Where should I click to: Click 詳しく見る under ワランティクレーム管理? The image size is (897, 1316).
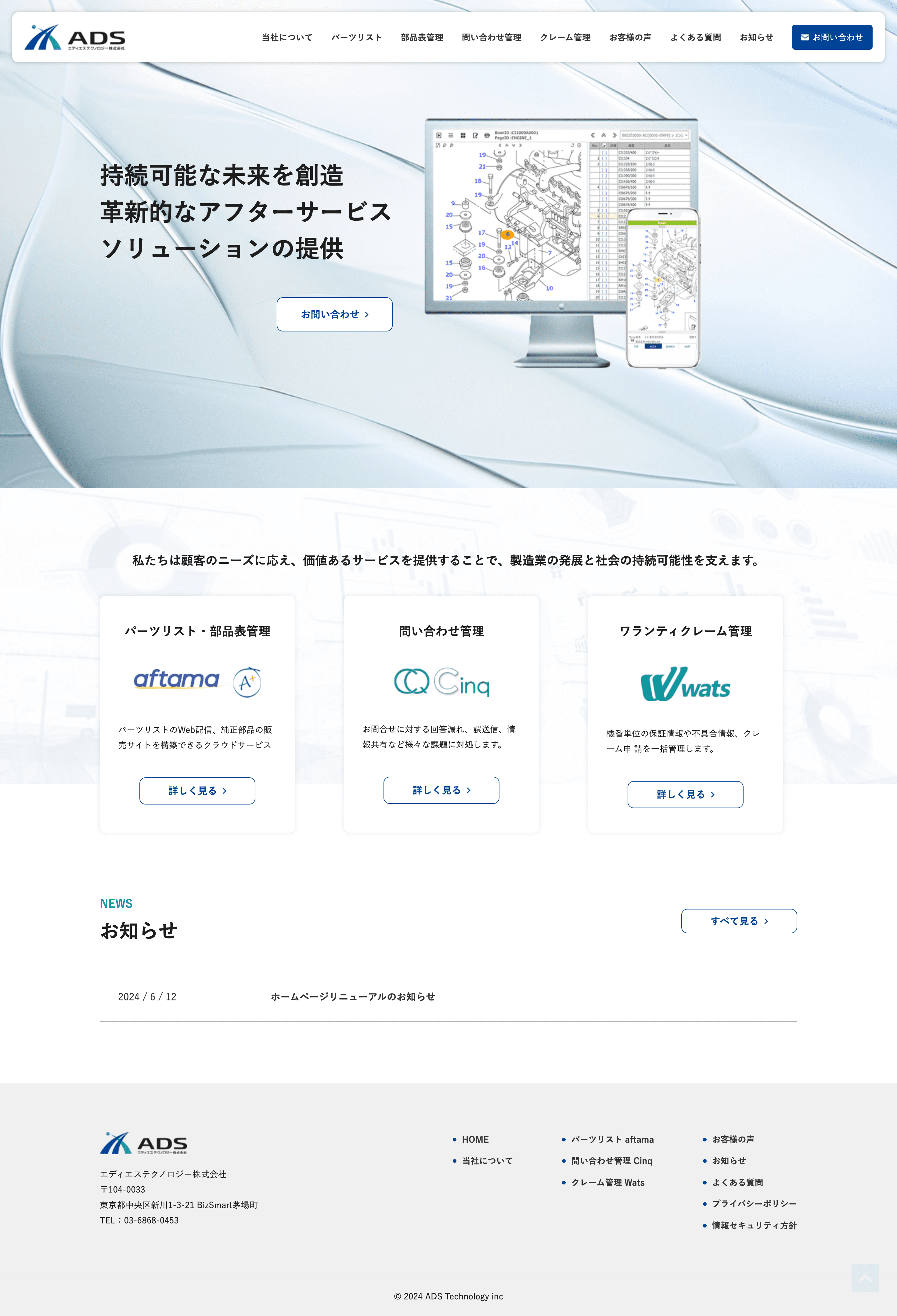tap(685, 794)
